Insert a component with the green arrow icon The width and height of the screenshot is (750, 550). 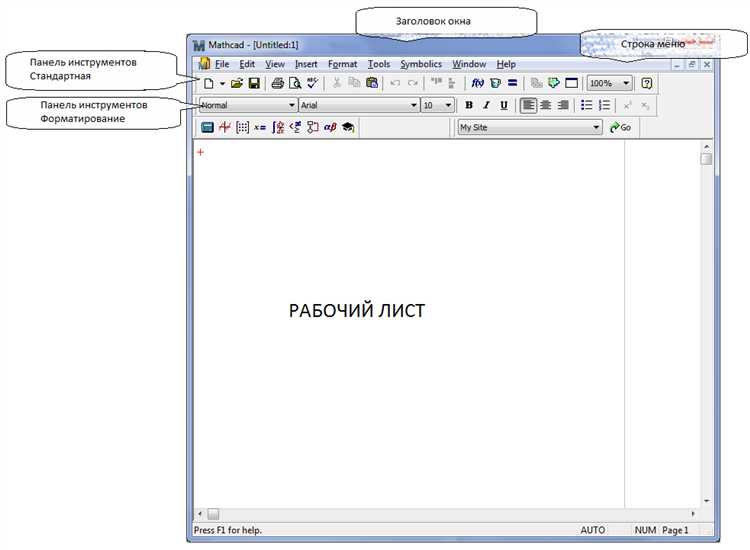554,83
